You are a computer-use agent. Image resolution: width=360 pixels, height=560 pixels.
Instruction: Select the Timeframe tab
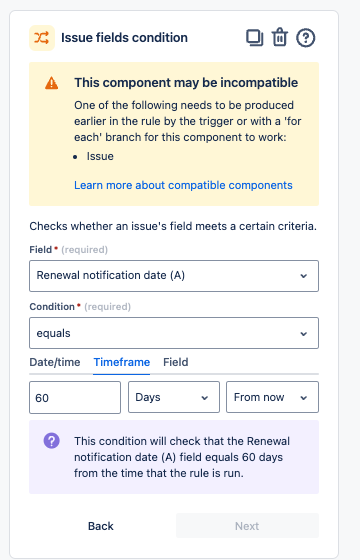[122, 362]
